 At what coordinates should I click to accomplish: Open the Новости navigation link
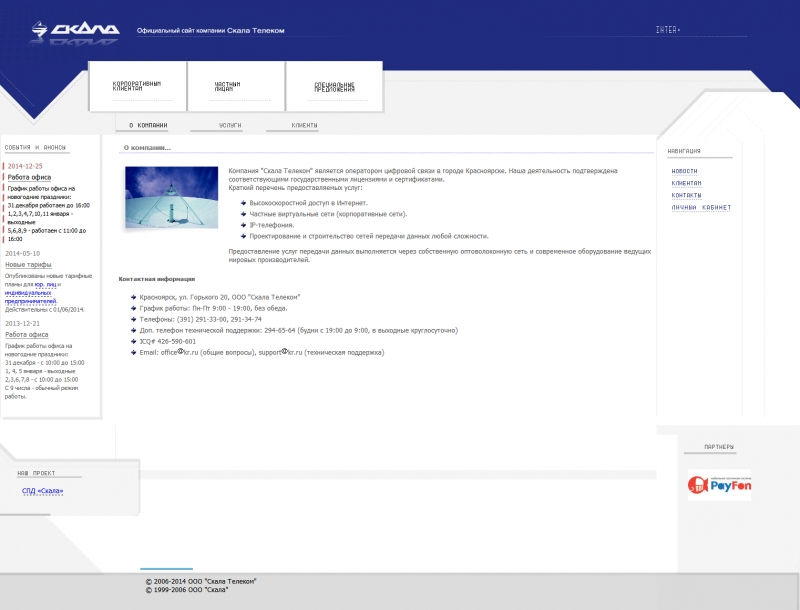coord(684,171)
